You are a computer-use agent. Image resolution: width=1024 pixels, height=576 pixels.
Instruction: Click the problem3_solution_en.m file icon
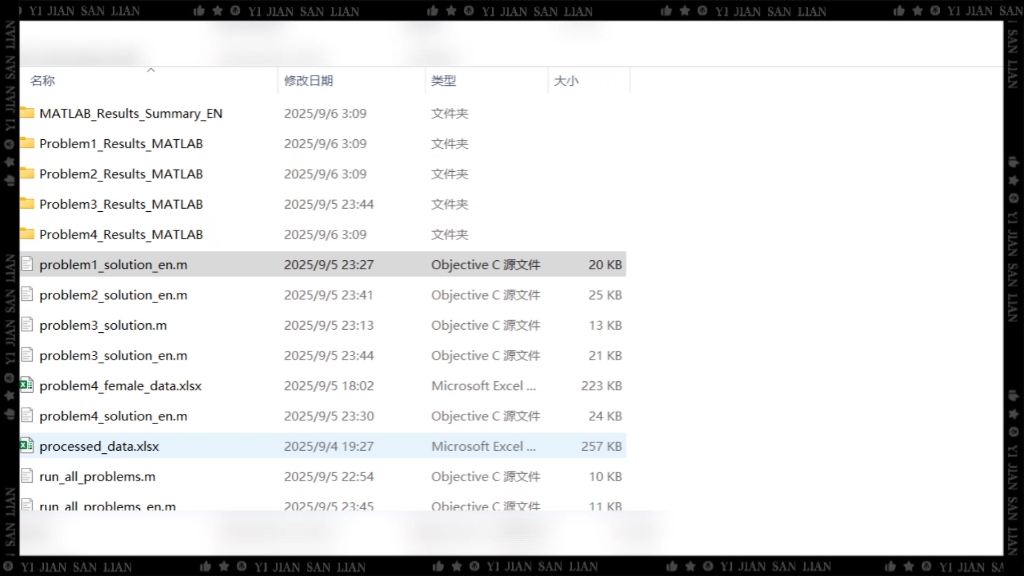click(x=27, y=355)
